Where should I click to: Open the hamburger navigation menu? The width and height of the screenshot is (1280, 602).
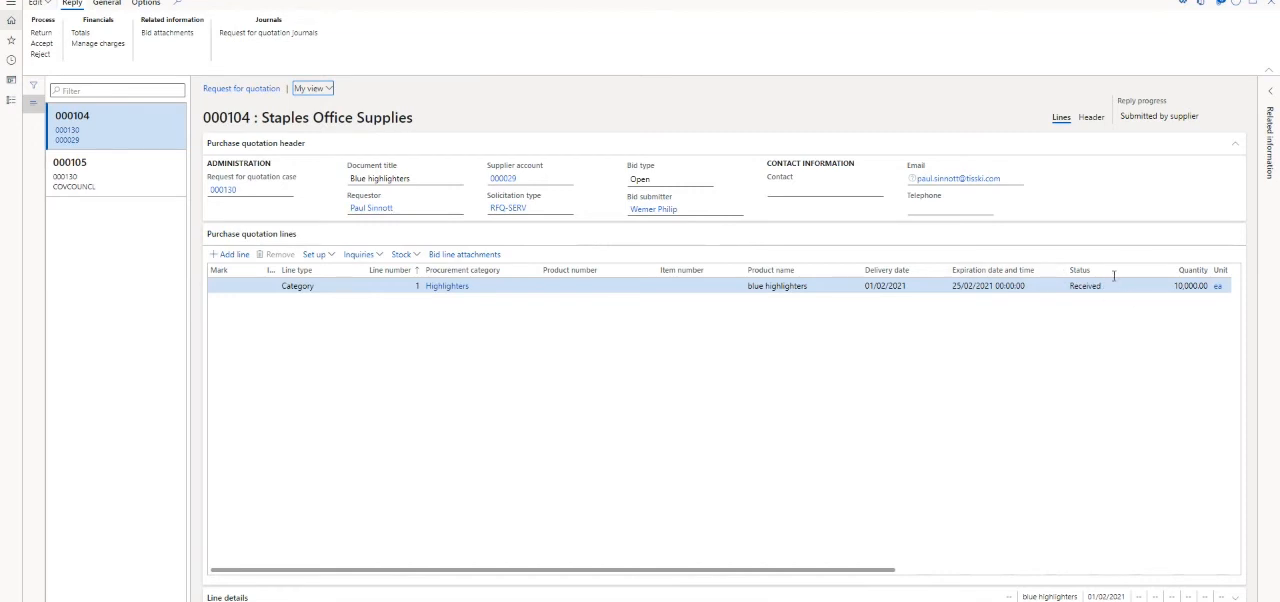click(x=11, y=3)
